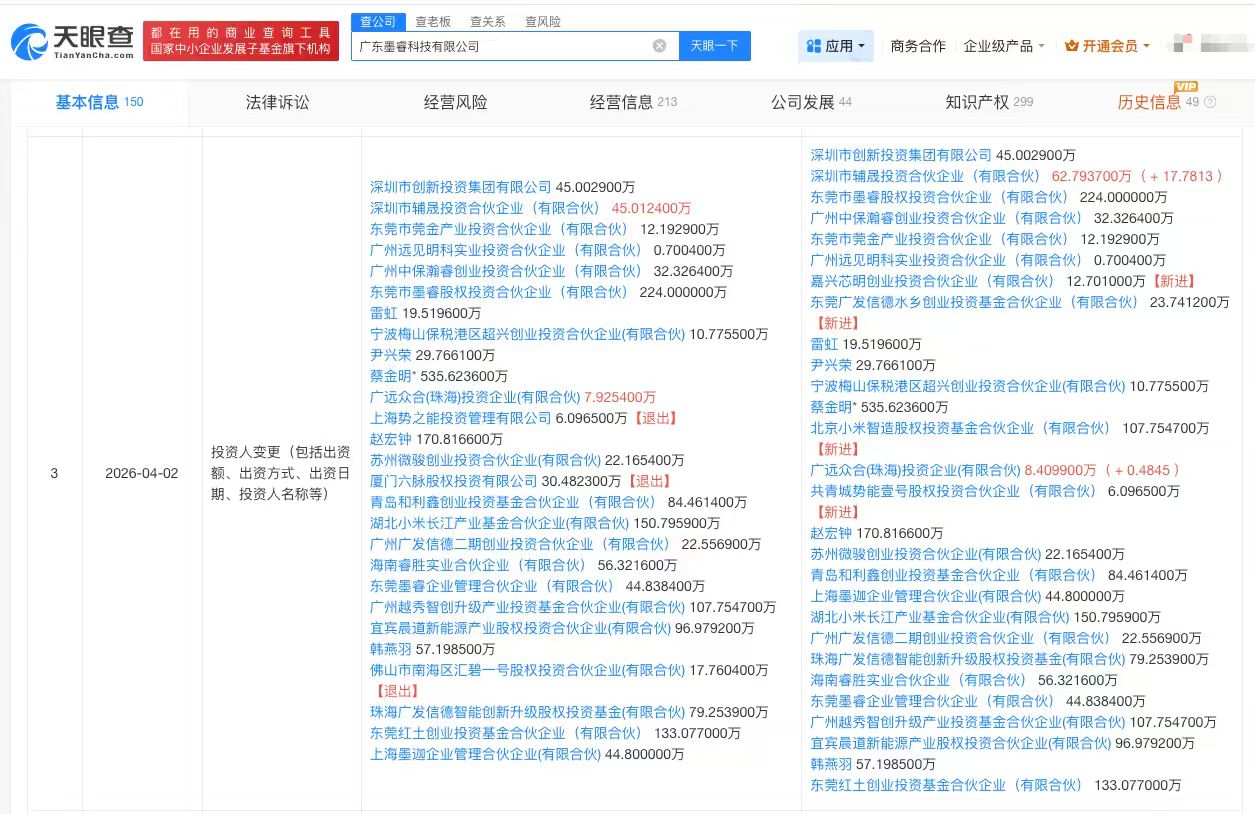
Task: Click the 应用 grid icon
Action: [x=813, y=46]
